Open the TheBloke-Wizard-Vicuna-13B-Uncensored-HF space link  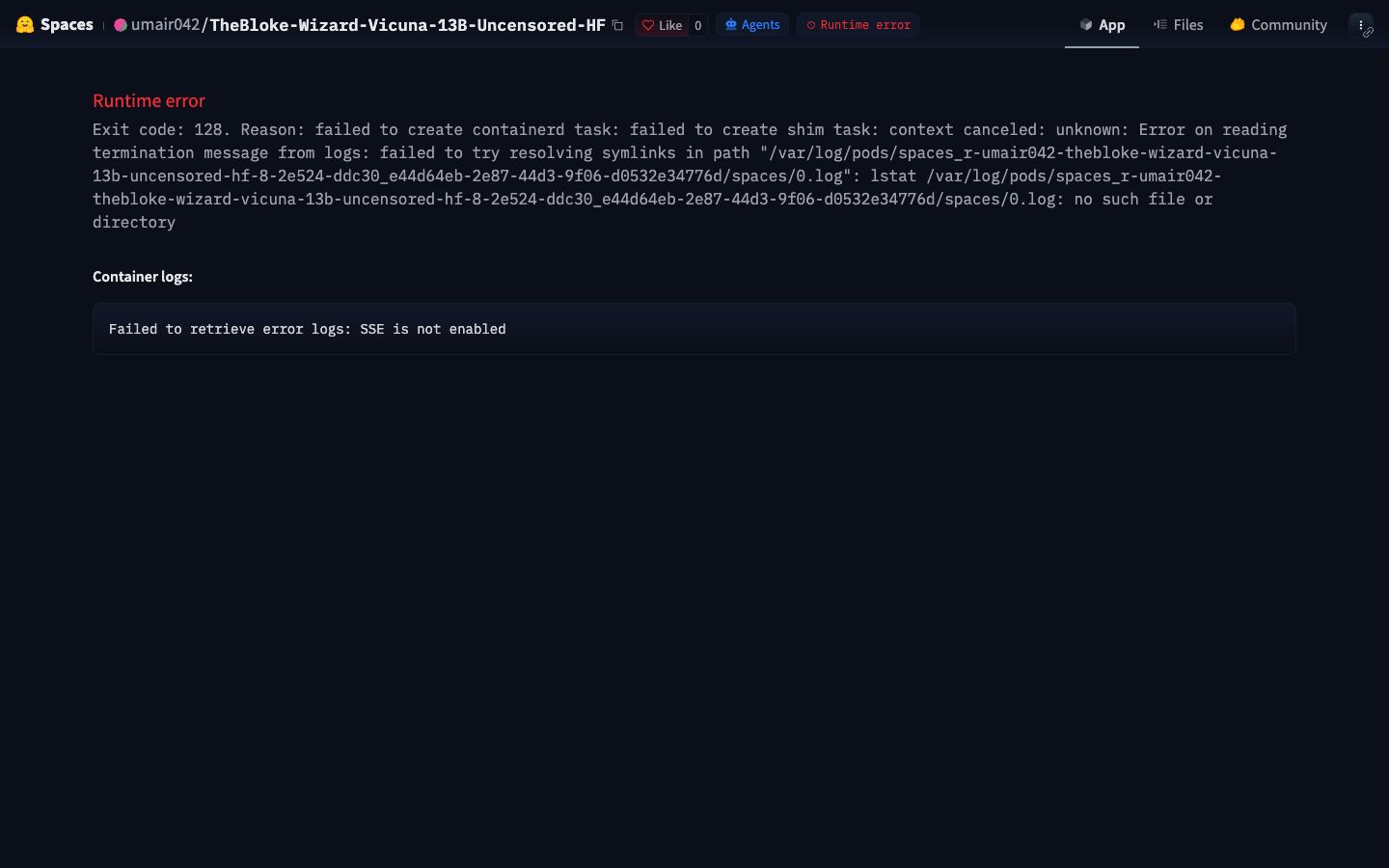[407, 25]
